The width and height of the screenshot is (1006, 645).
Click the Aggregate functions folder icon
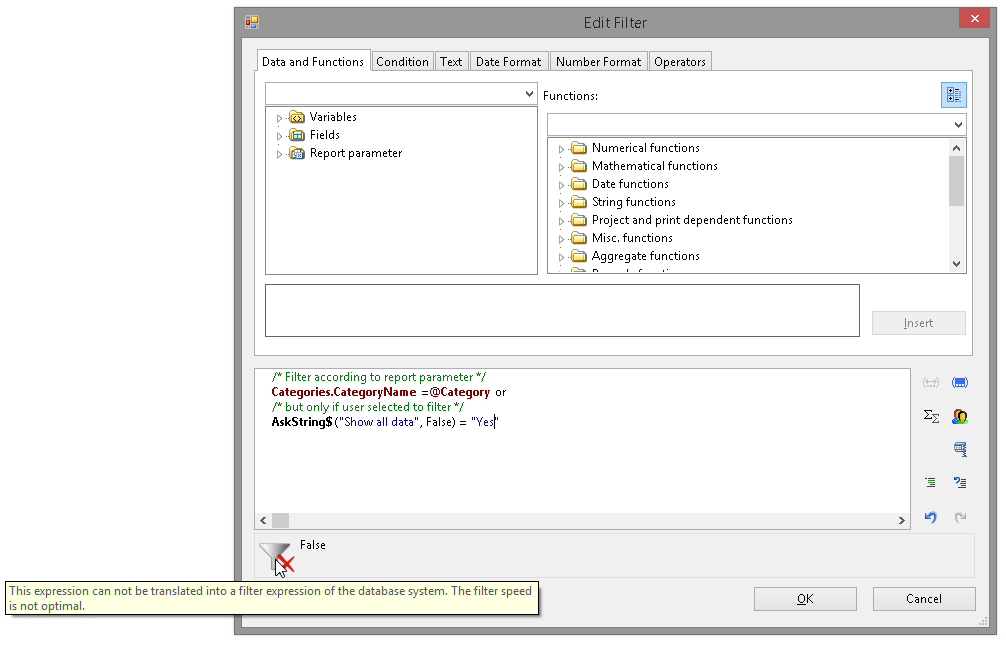tap(579, 256)
